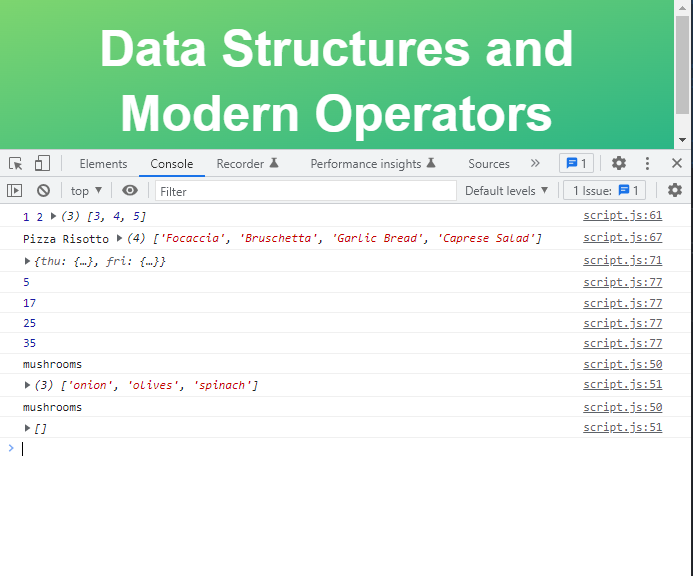Select the Console tab
Viewport: 693px width, 576px height.
point(171,164)
